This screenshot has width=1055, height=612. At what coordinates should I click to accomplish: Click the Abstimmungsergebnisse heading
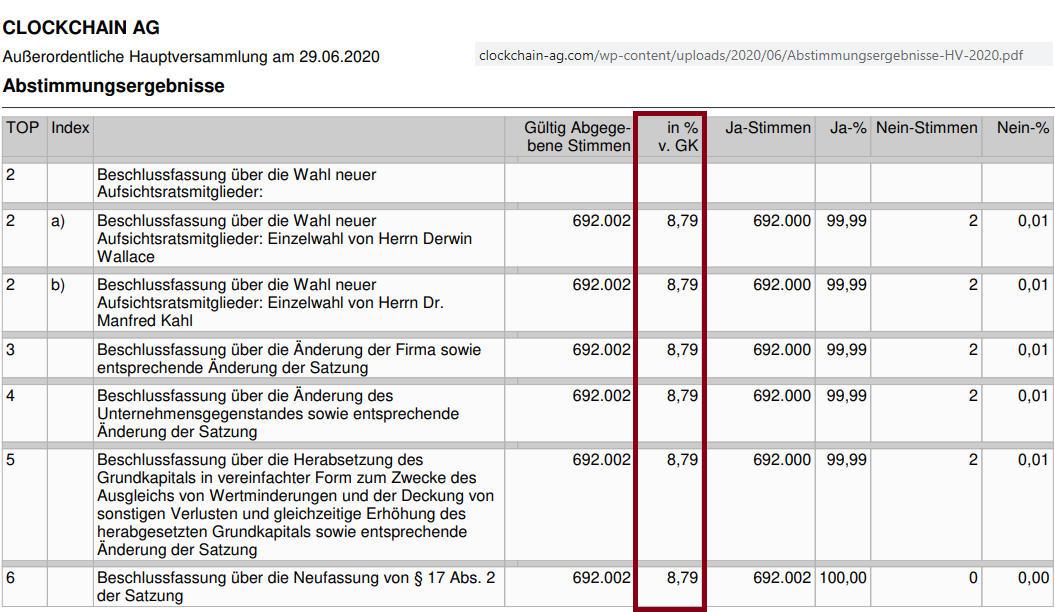tap(114, 86)
